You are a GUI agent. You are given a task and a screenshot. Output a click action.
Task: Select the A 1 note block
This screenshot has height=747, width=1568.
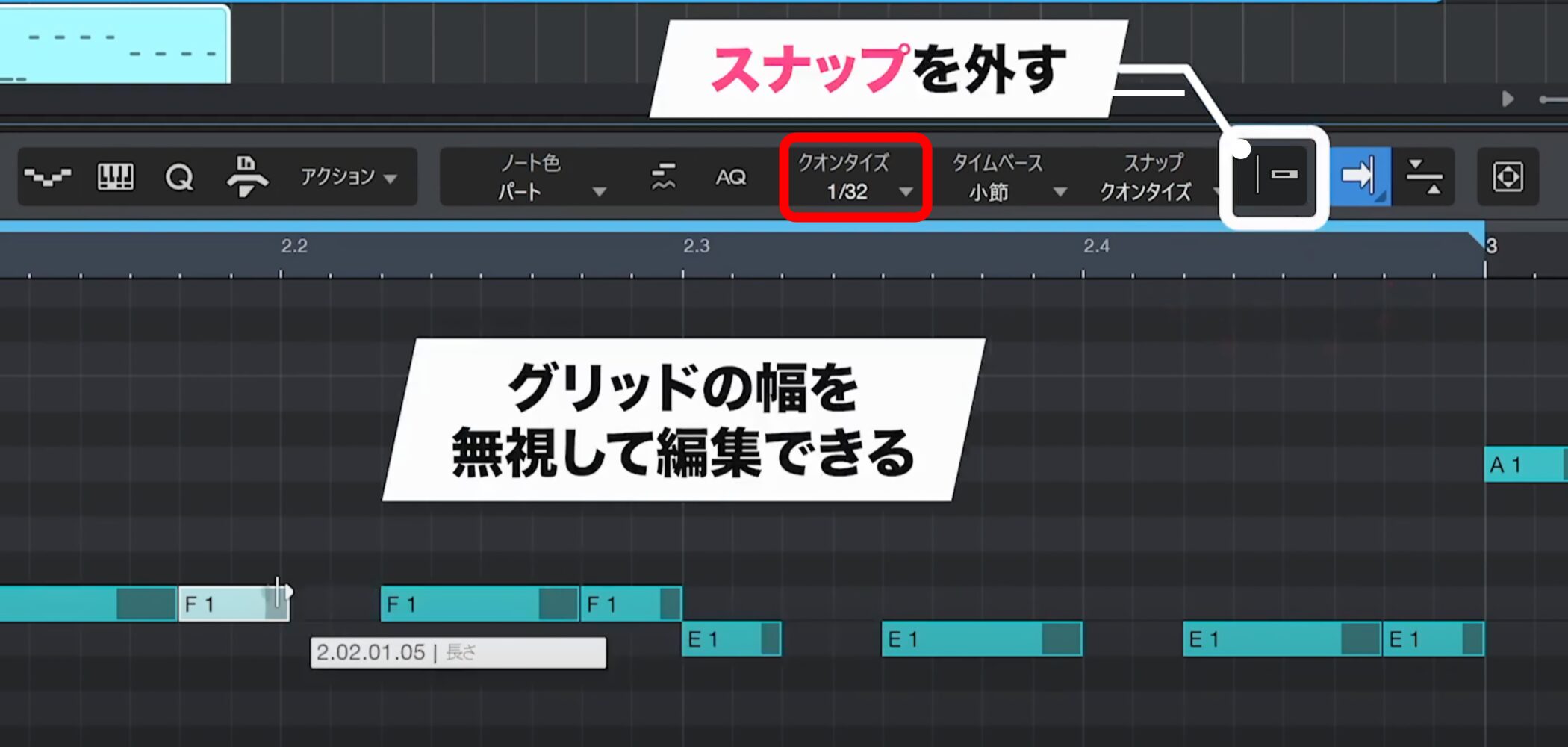[1523, 465]
